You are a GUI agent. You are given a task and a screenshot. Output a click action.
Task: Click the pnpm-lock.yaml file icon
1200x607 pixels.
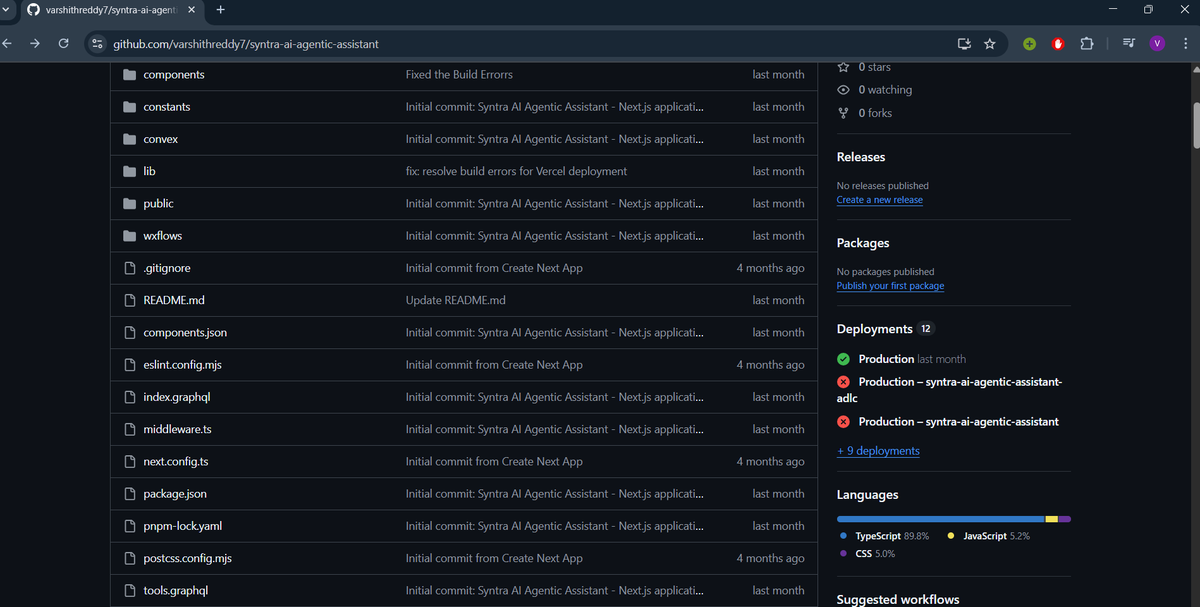129,526
